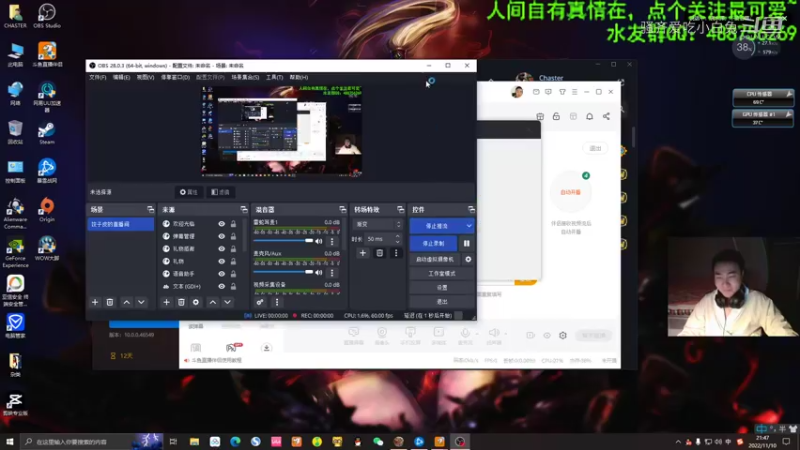
Task: Delete the selected scene with the Scenes trash icon
Action: click(x=110, y=303)
